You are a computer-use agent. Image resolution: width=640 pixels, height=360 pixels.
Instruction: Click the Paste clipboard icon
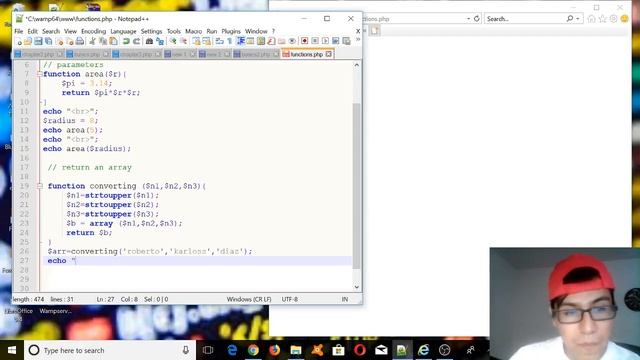113,41
